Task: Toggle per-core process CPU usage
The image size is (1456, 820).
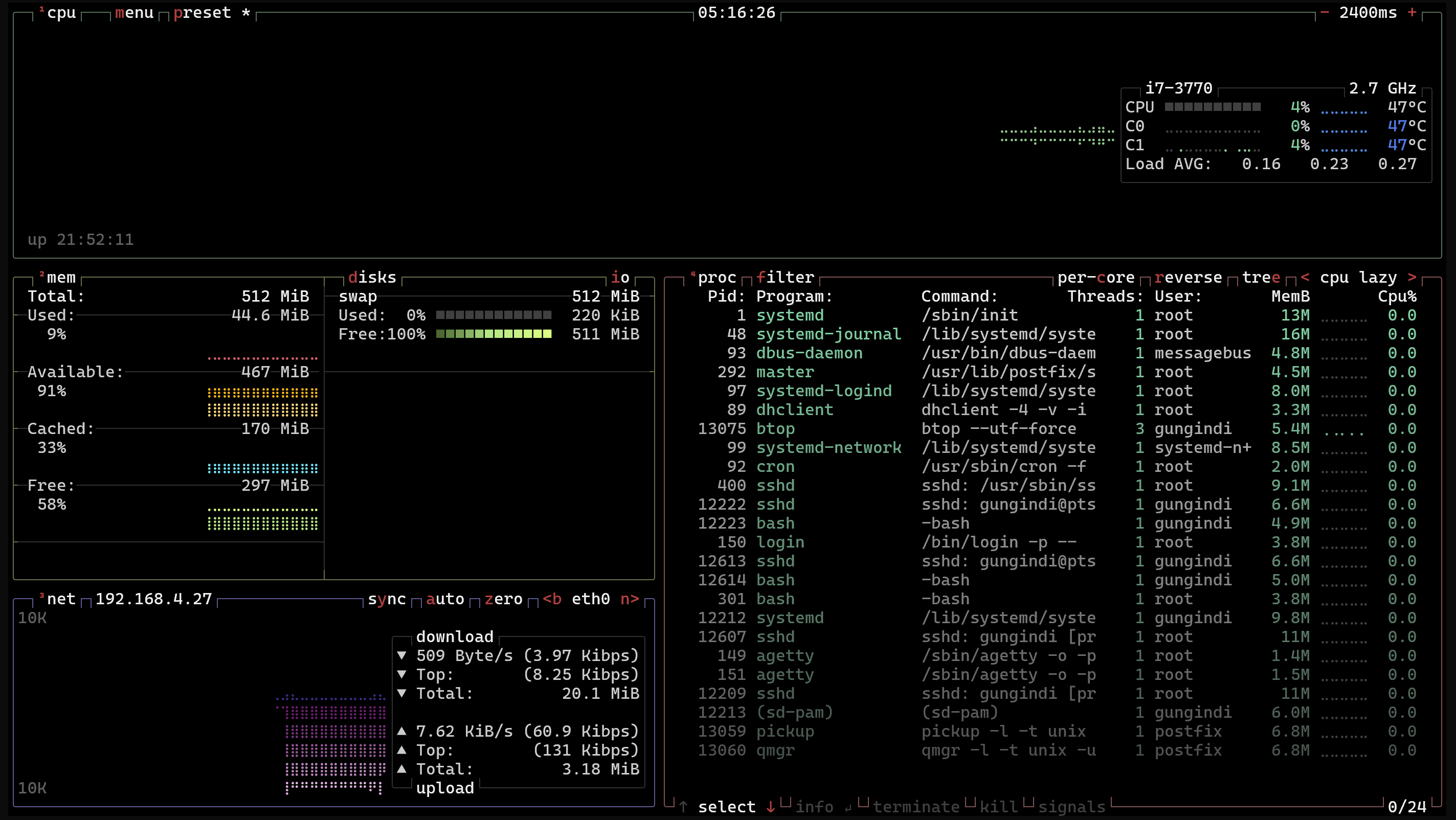Action: (x=1096, y=278)
